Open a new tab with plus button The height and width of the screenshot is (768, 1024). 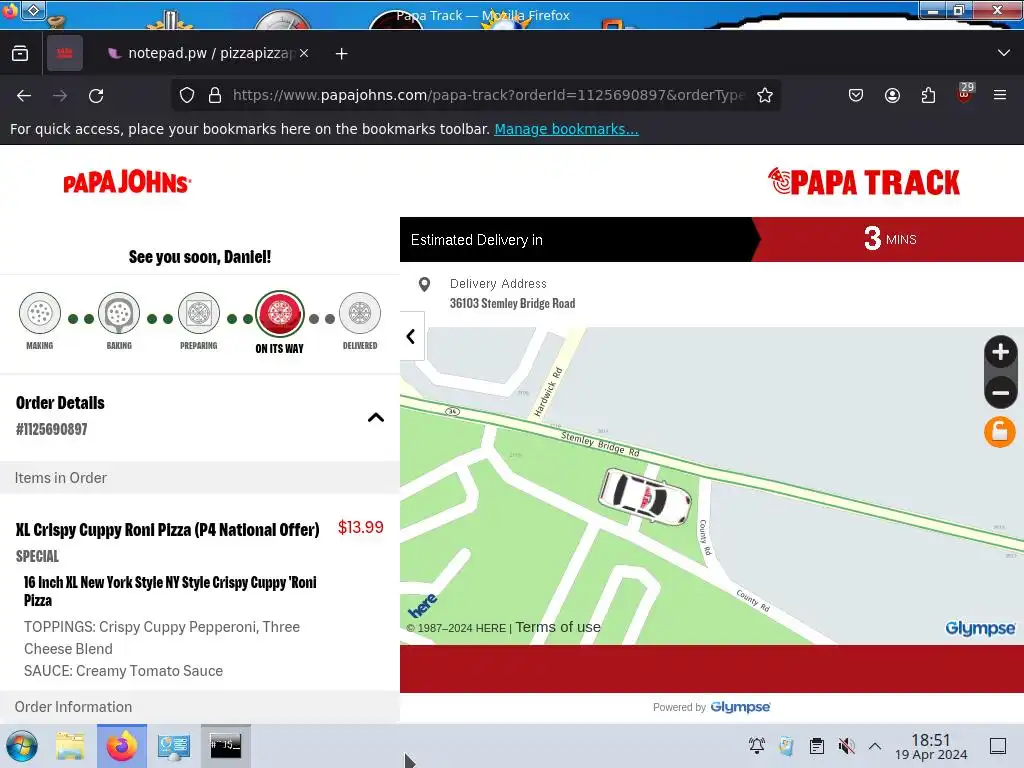pyautogui.click(x=342, y=54)
